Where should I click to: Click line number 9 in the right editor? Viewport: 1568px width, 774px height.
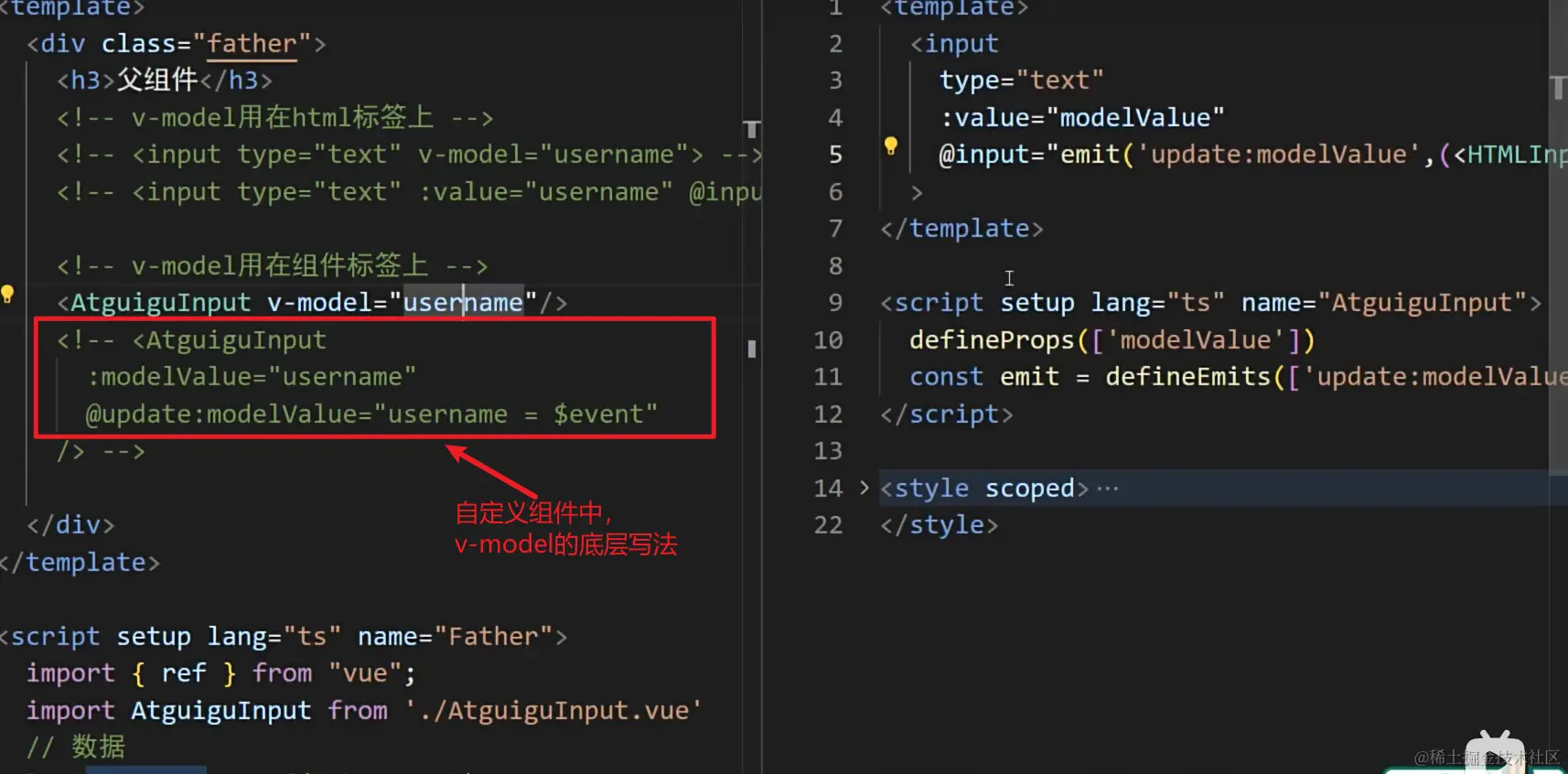(x=835, y=303)
